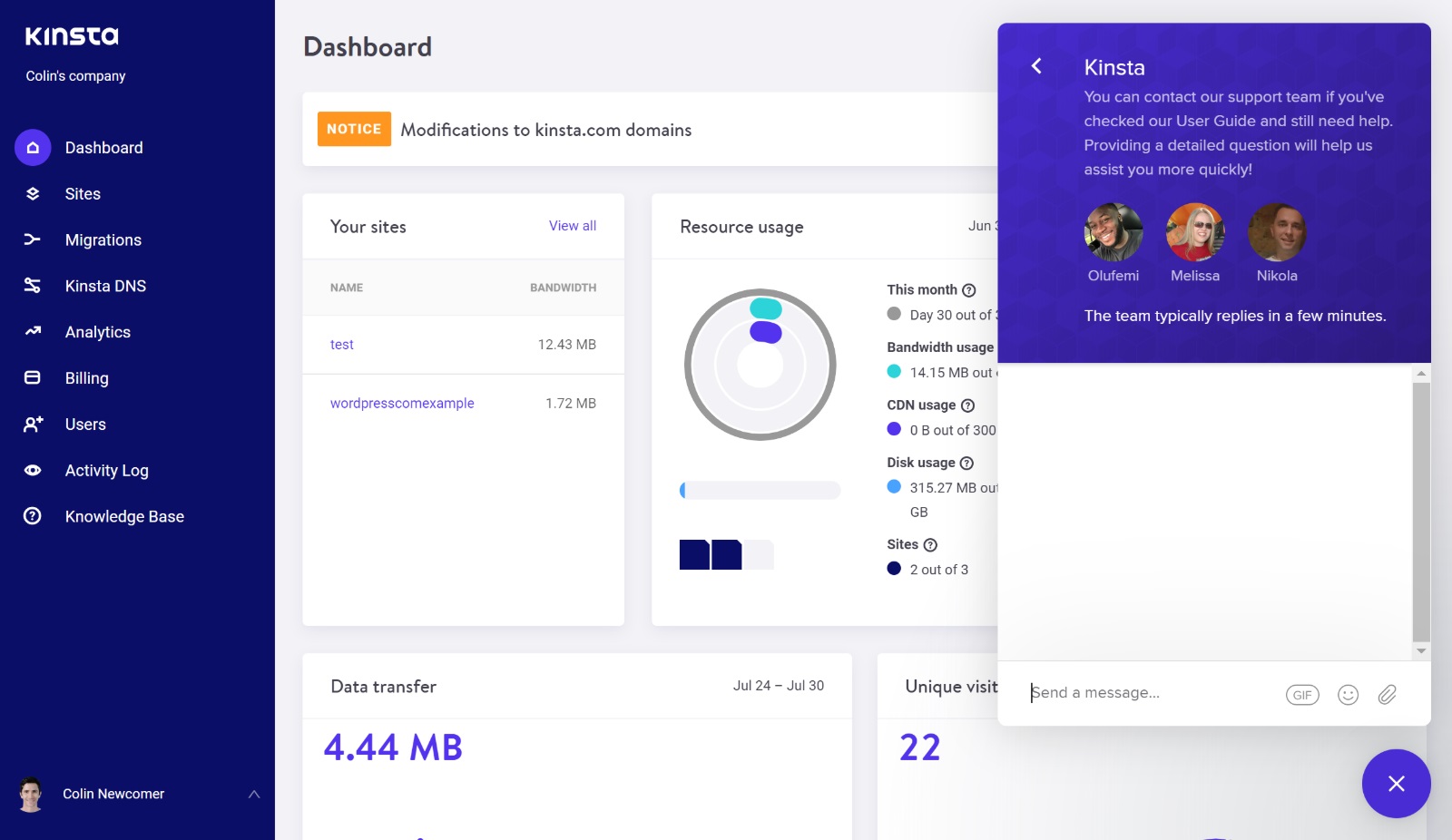Click Melissa's support avatar
Image resolution: width=1452 pixels, height=840 pixels.
(x=1195, y=232)
